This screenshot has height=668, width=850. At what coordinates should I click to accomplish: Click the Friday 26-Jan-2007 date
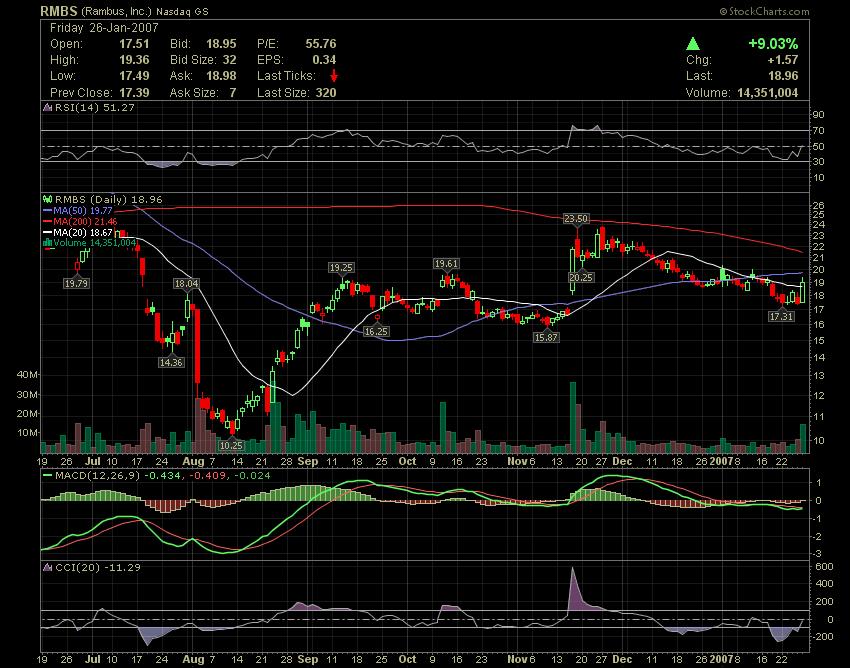[104, 28]
